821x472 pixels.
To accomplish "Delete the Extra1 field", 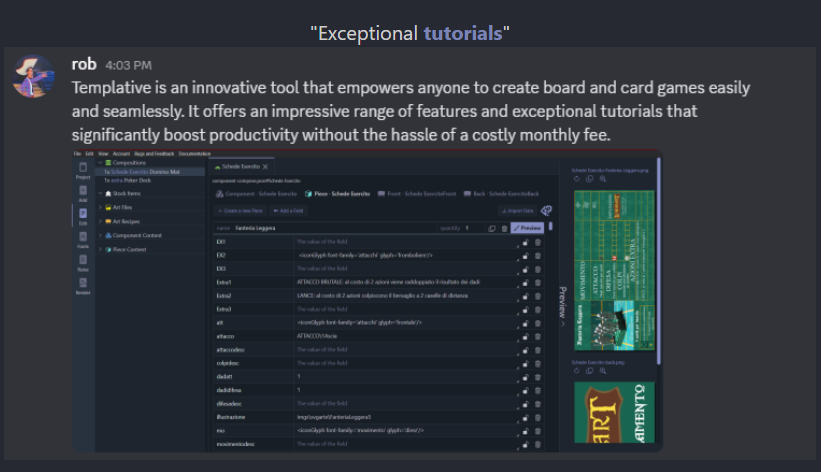I will [x=538, y=282].
